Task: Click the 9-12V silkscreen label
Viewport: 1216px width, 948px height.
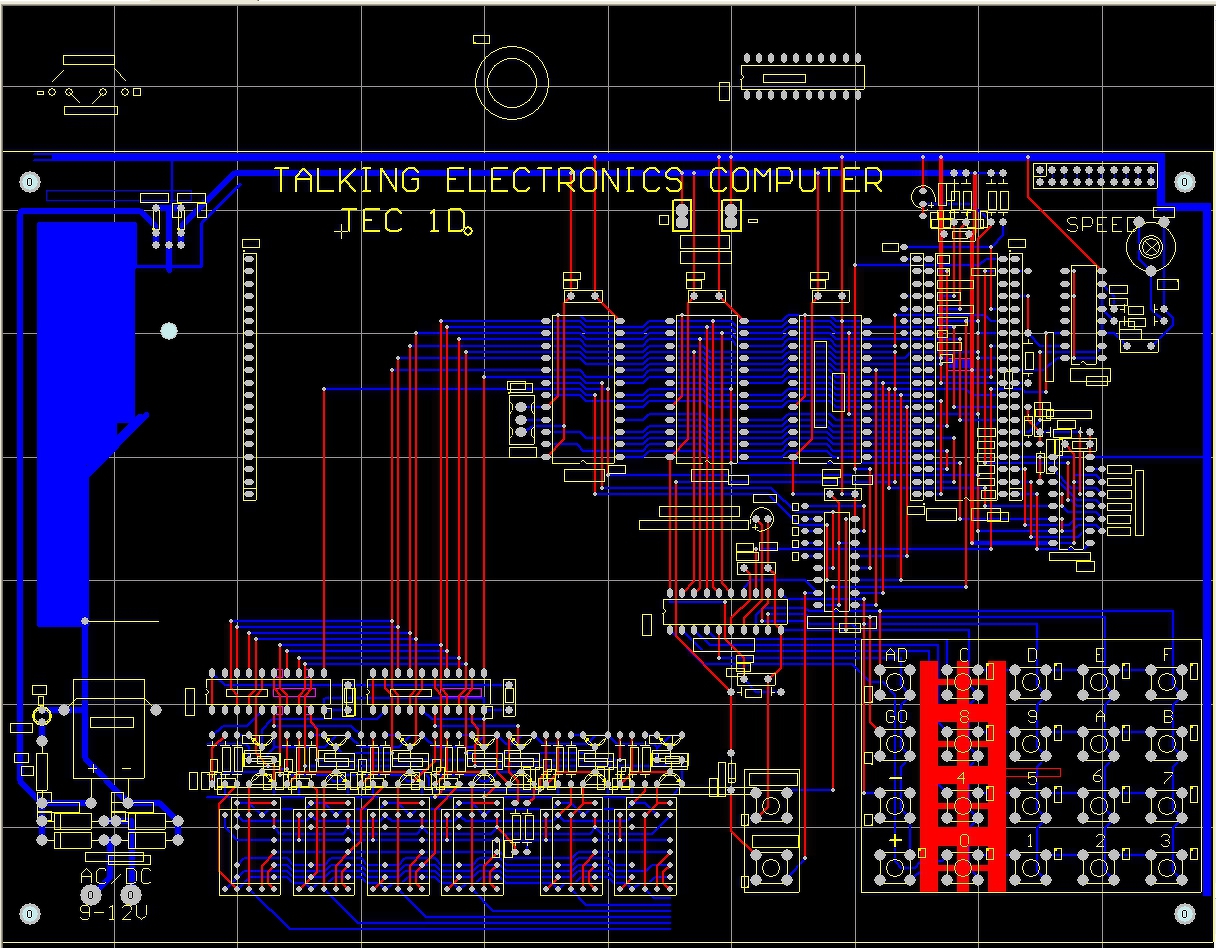Action: [114, 912]
